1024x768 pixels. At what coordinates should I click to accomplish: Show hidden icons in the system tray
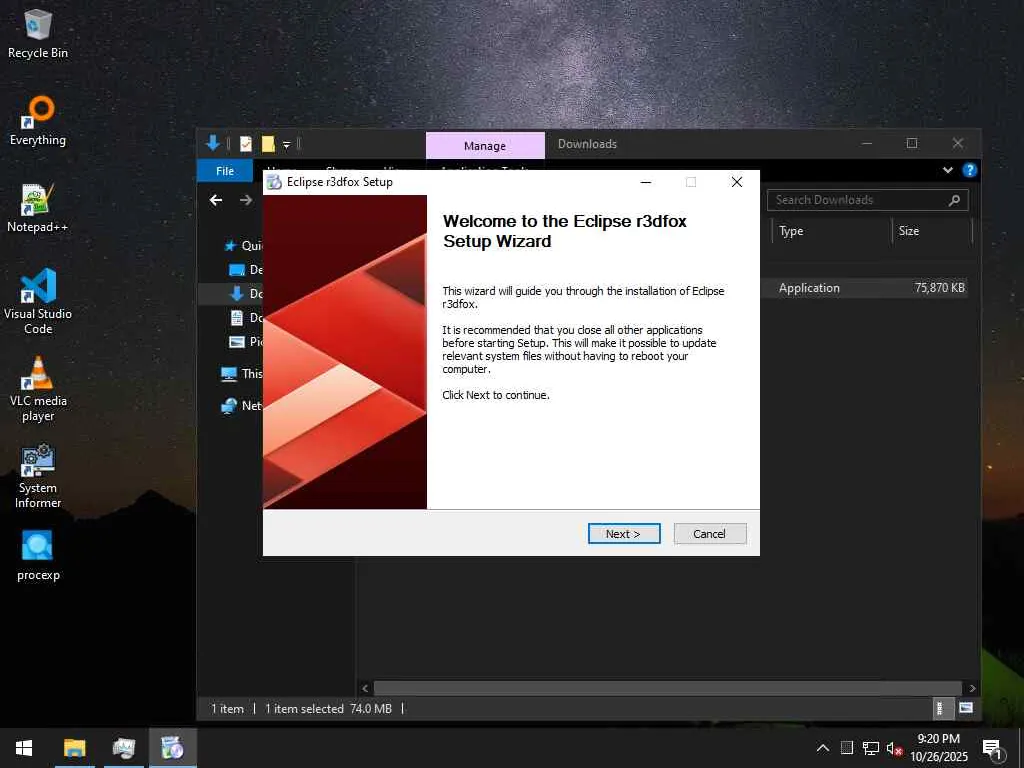click(x=823, y=748)
